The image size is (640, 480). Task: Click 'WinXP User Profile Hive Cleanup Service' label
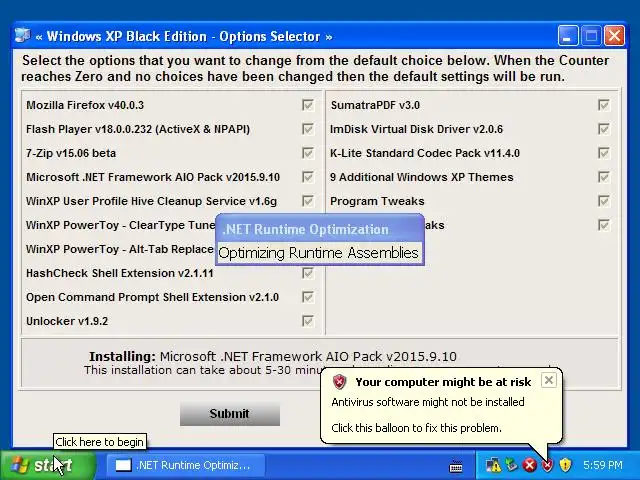click(151, 201)
